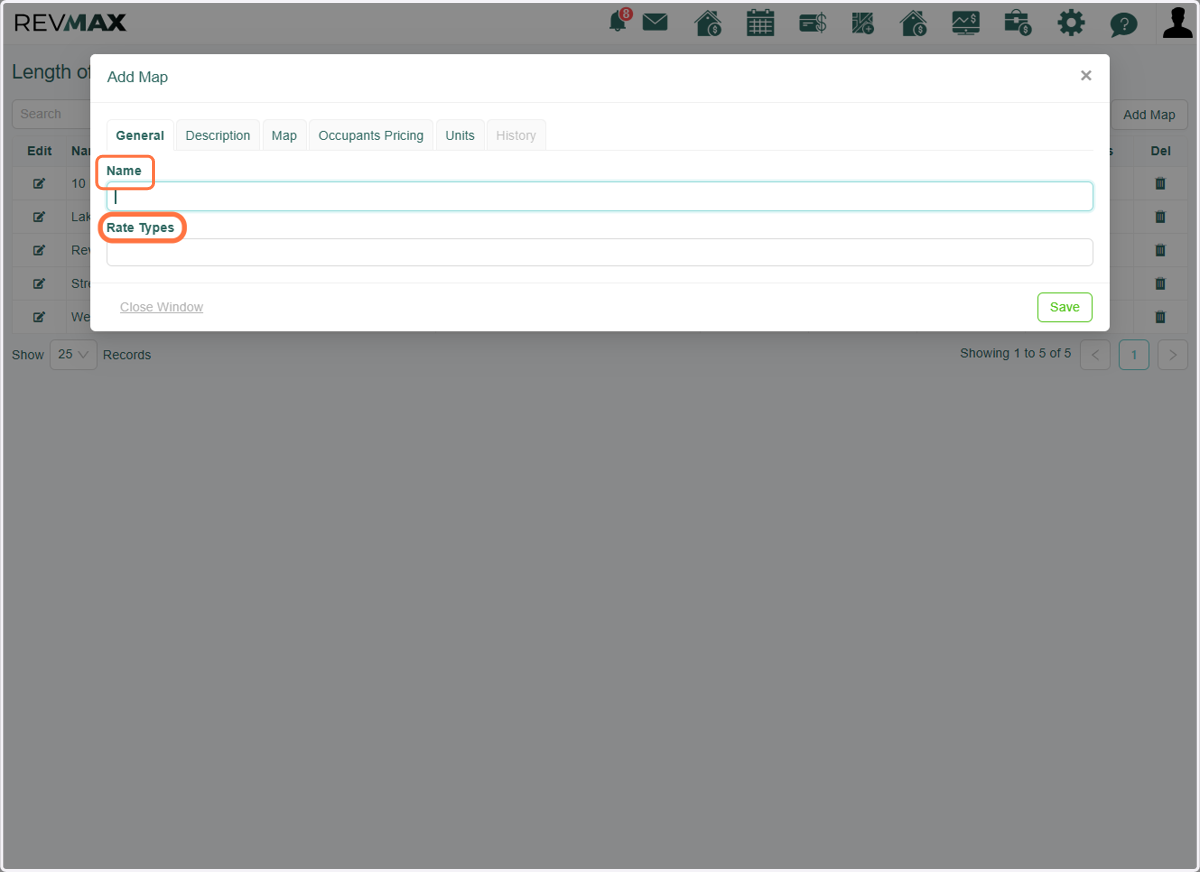Open the calendar grid icon
The width and height of the screenshot is (1200, 872).
(761, 22)
